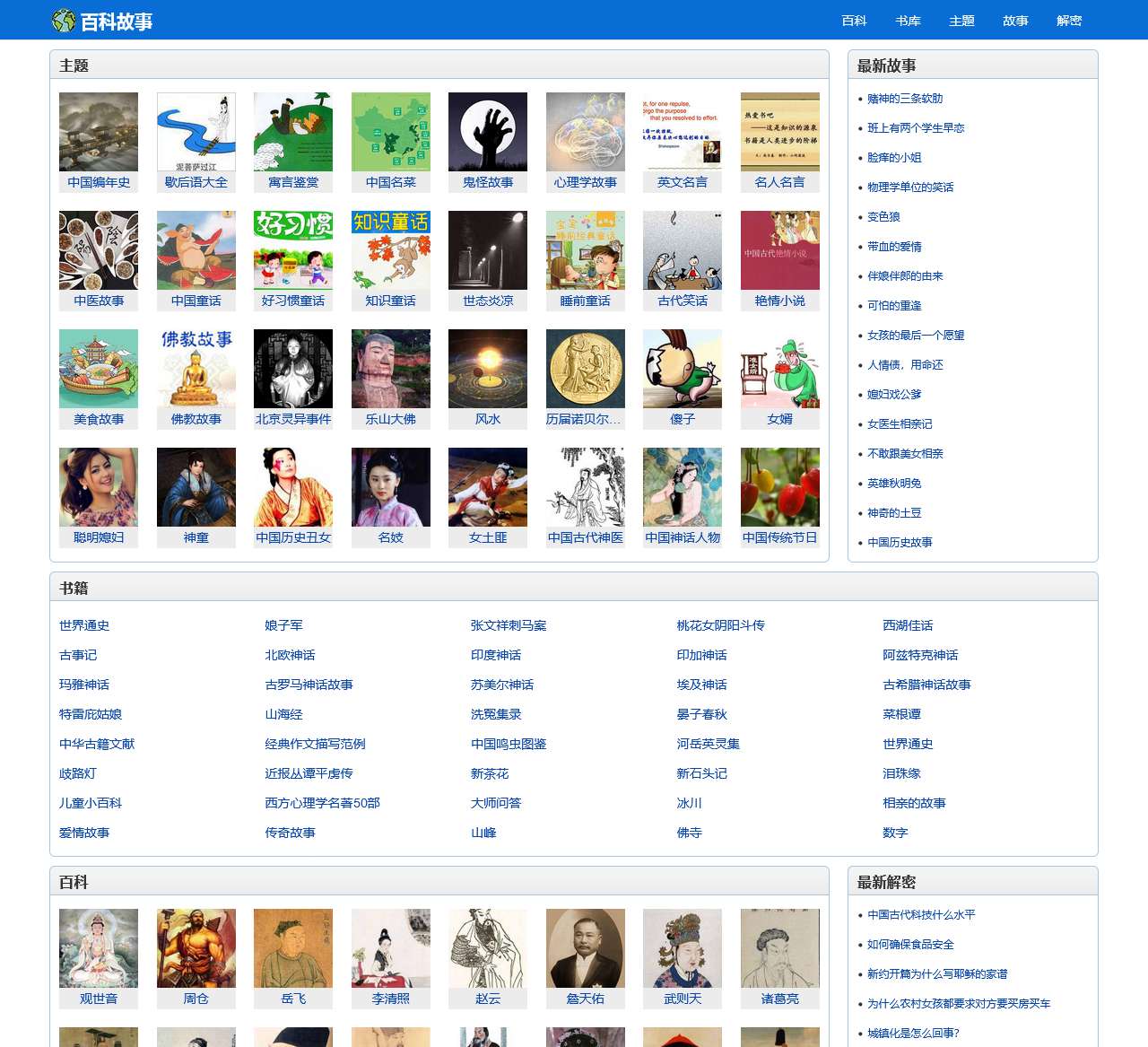Open the 中国编年史 topic thumbnail
The height and width of the screenshot is (1047, 1148).
click(99, 132)
